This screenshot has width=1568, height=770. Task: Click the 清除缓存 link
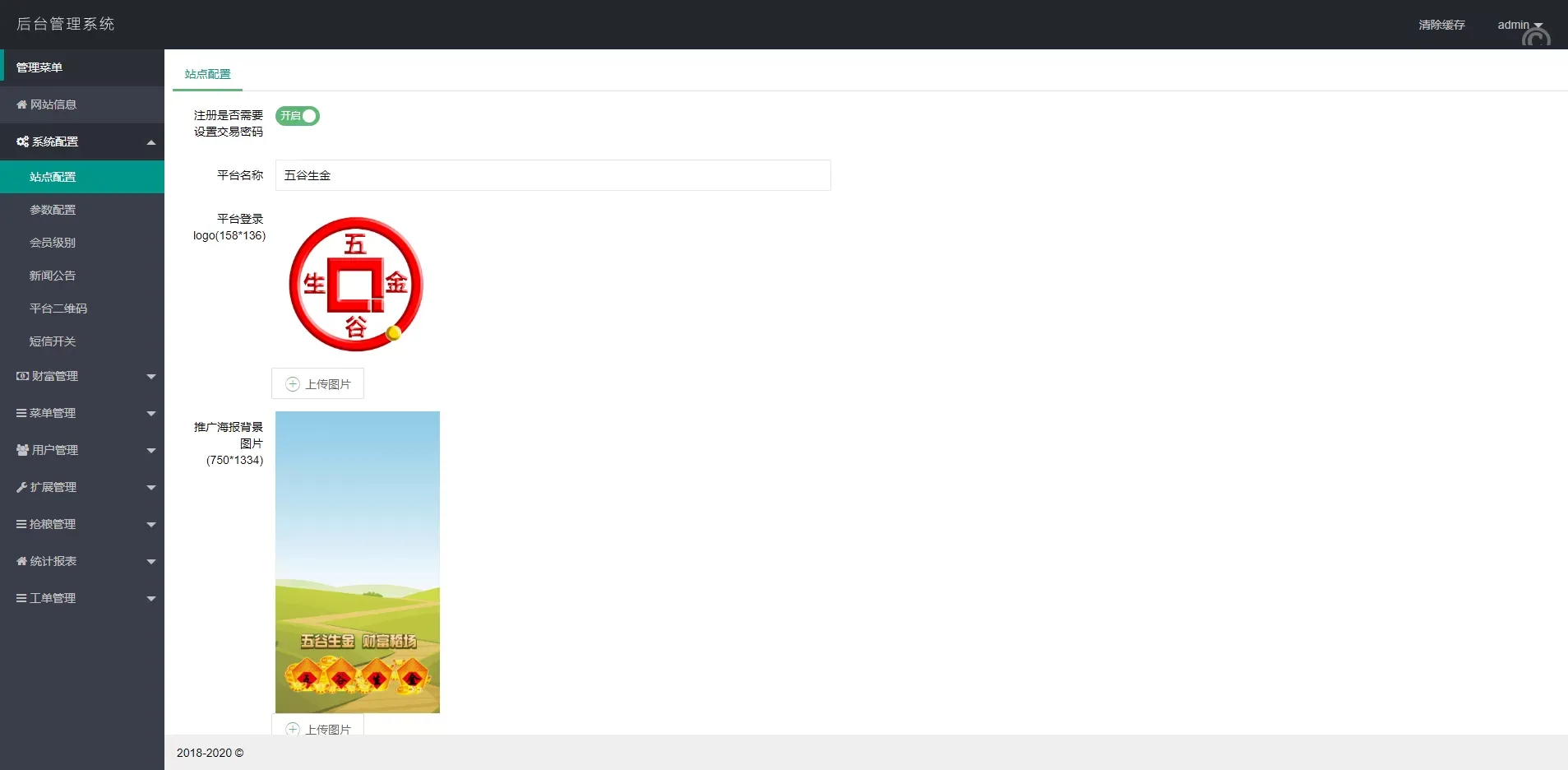click(1441, 25)
